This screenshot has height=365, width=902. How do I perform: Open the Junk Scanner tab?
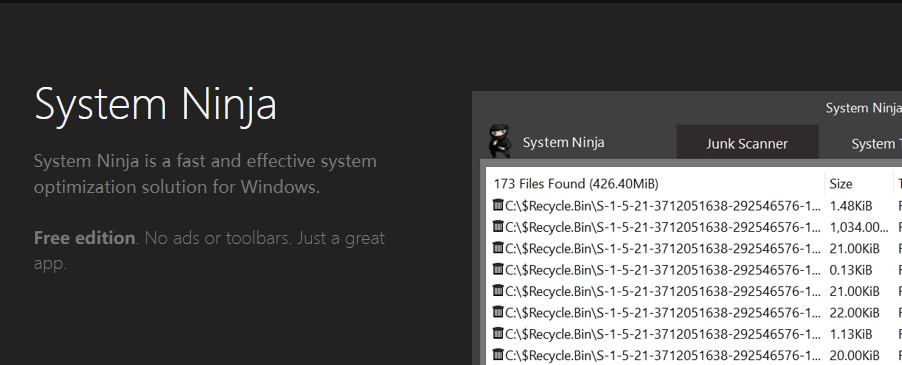point(747,143)
